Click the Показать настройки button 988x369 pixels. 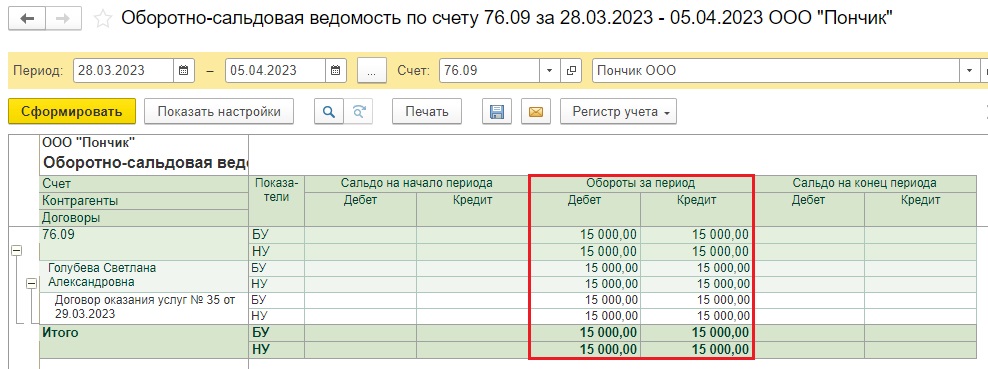tap(219, 112)
